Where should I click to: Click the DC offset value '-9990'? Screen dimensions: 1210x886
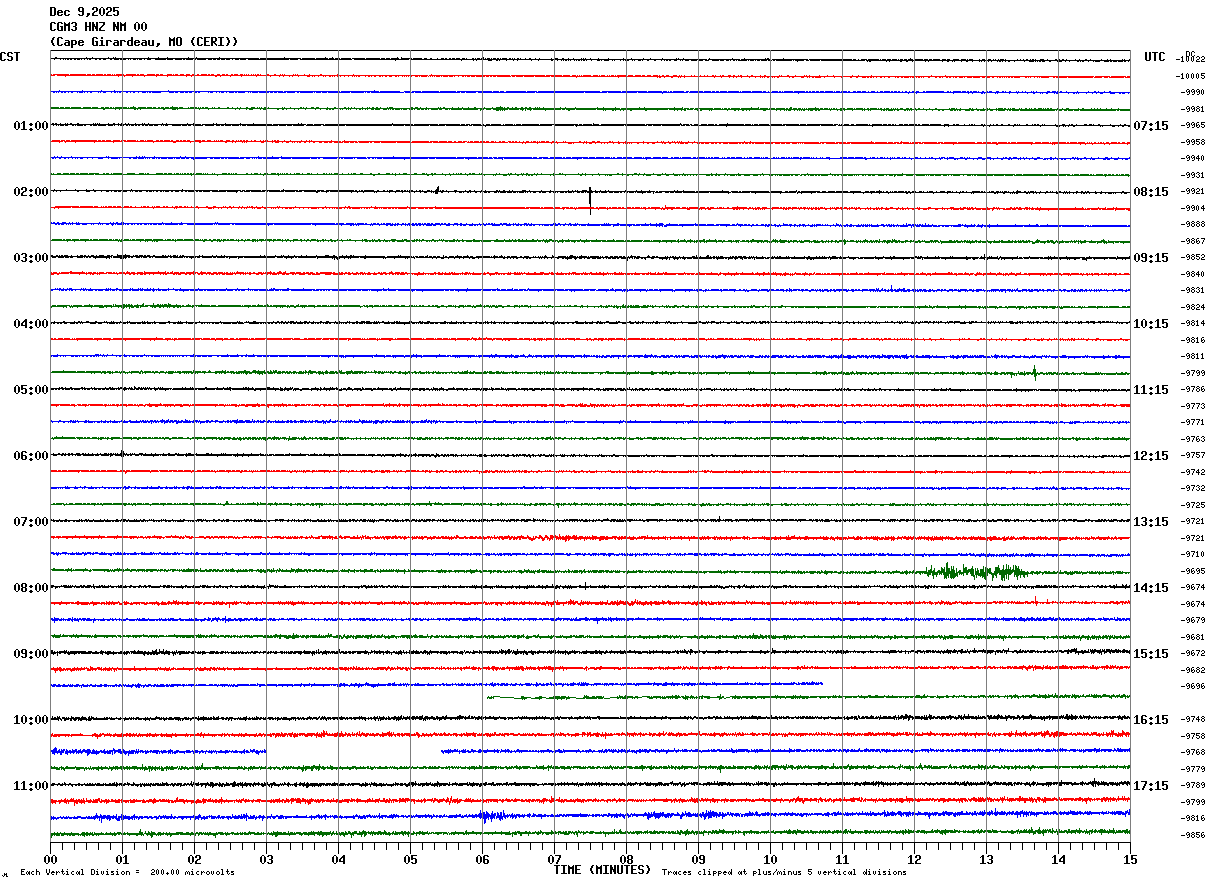coord(1194,92)
